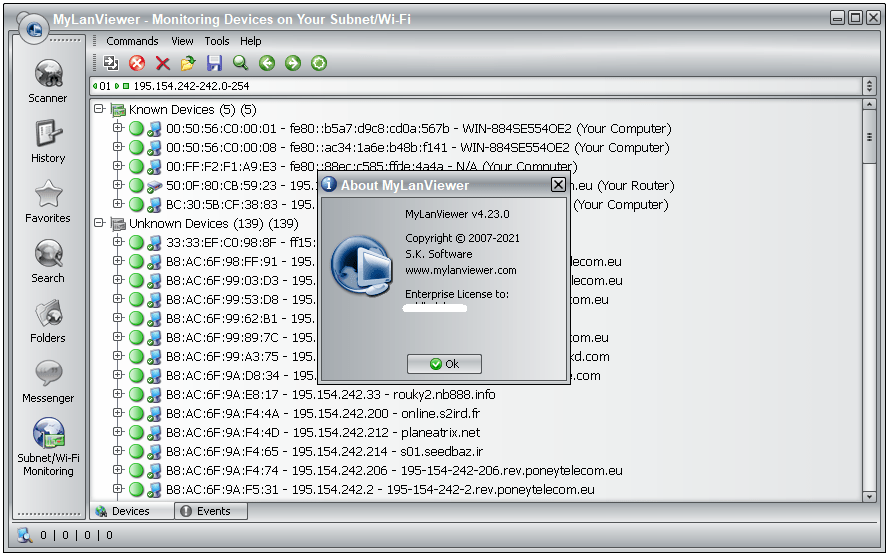Click the red X delete toolbar icon

(163, 63)
